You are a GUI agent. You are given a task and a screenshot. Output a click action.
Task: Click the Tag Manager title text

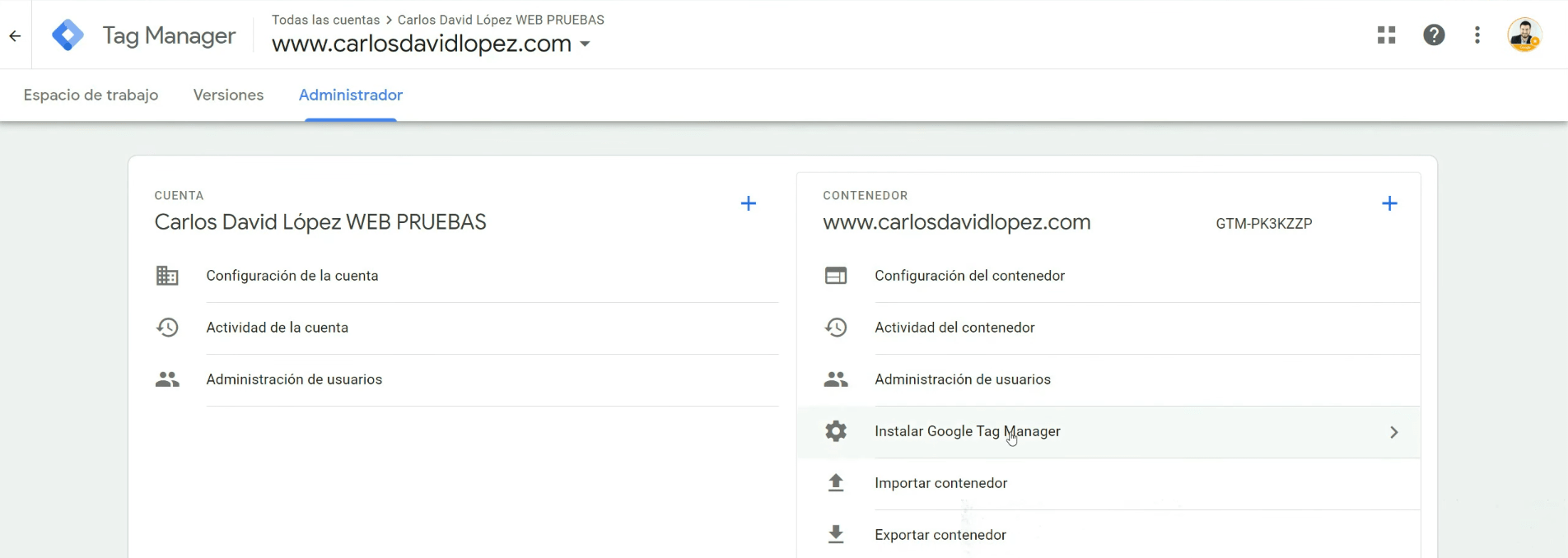pyautogui.click(x=169, y=35)
